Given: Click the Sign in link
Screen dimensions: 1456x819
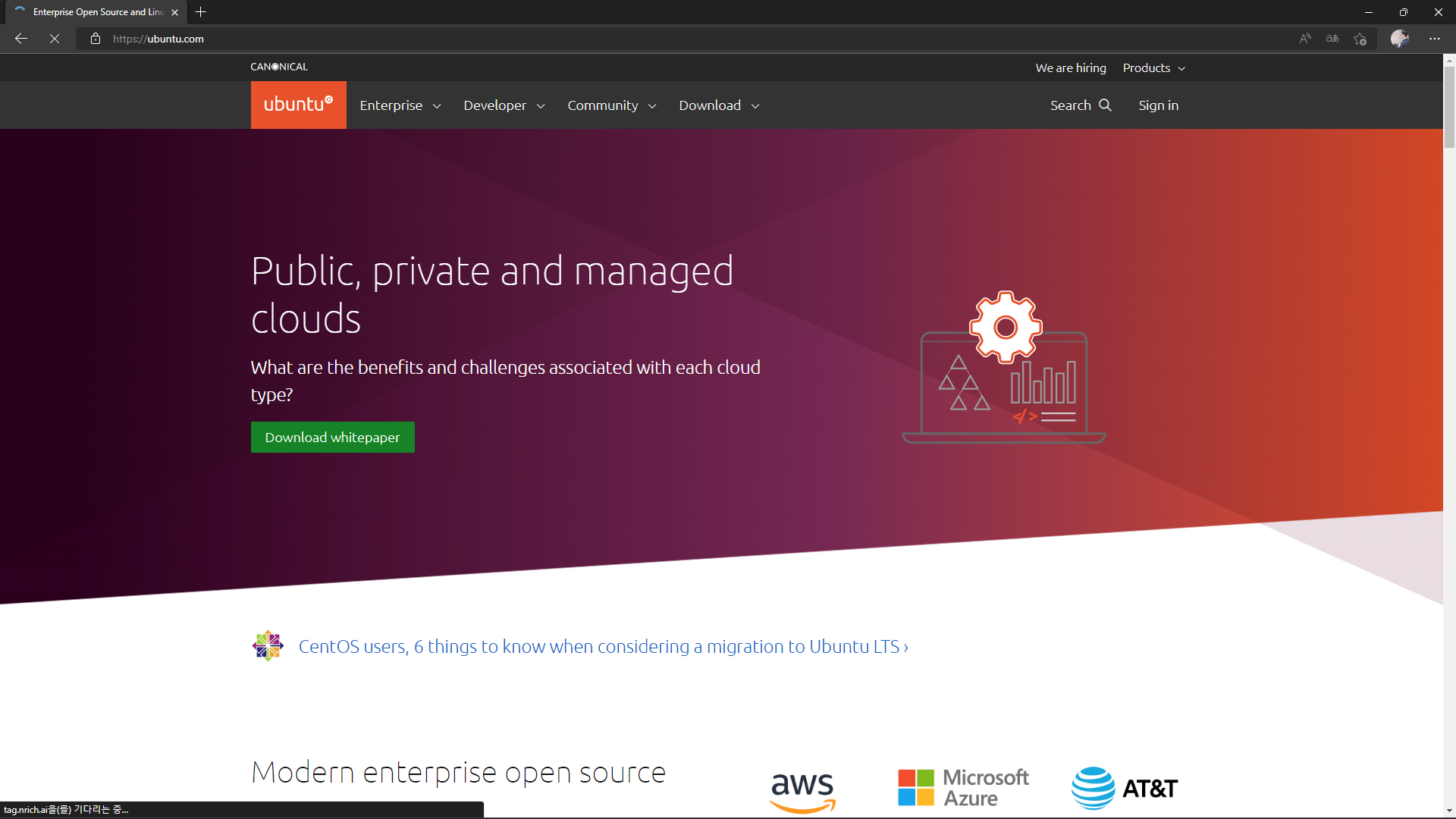Looking at the screenshot, I should [x=1158, y=105].
